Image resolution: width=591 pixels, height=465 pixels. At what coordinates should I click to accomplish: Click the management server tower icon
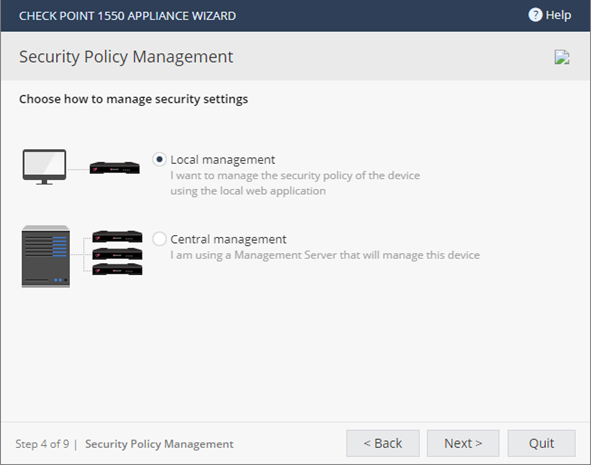coord(46,257)
